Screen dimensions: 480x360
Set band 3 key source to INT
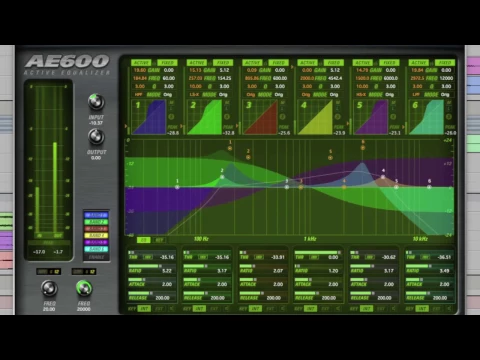point(255,309)
